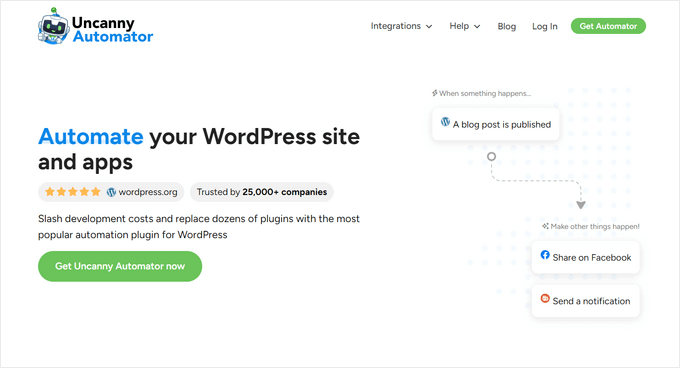Expand the Help dropdown chevron

477,26
